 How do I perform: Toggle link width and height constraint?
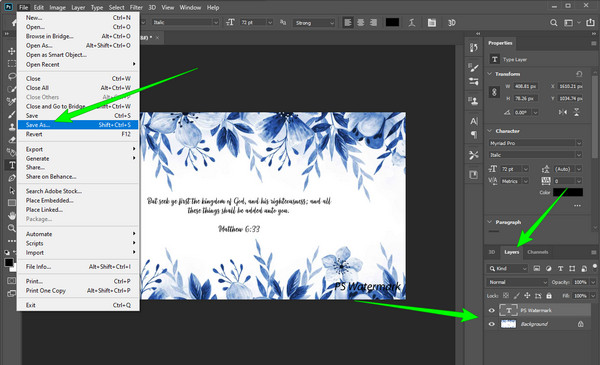(x=494, y=92)
